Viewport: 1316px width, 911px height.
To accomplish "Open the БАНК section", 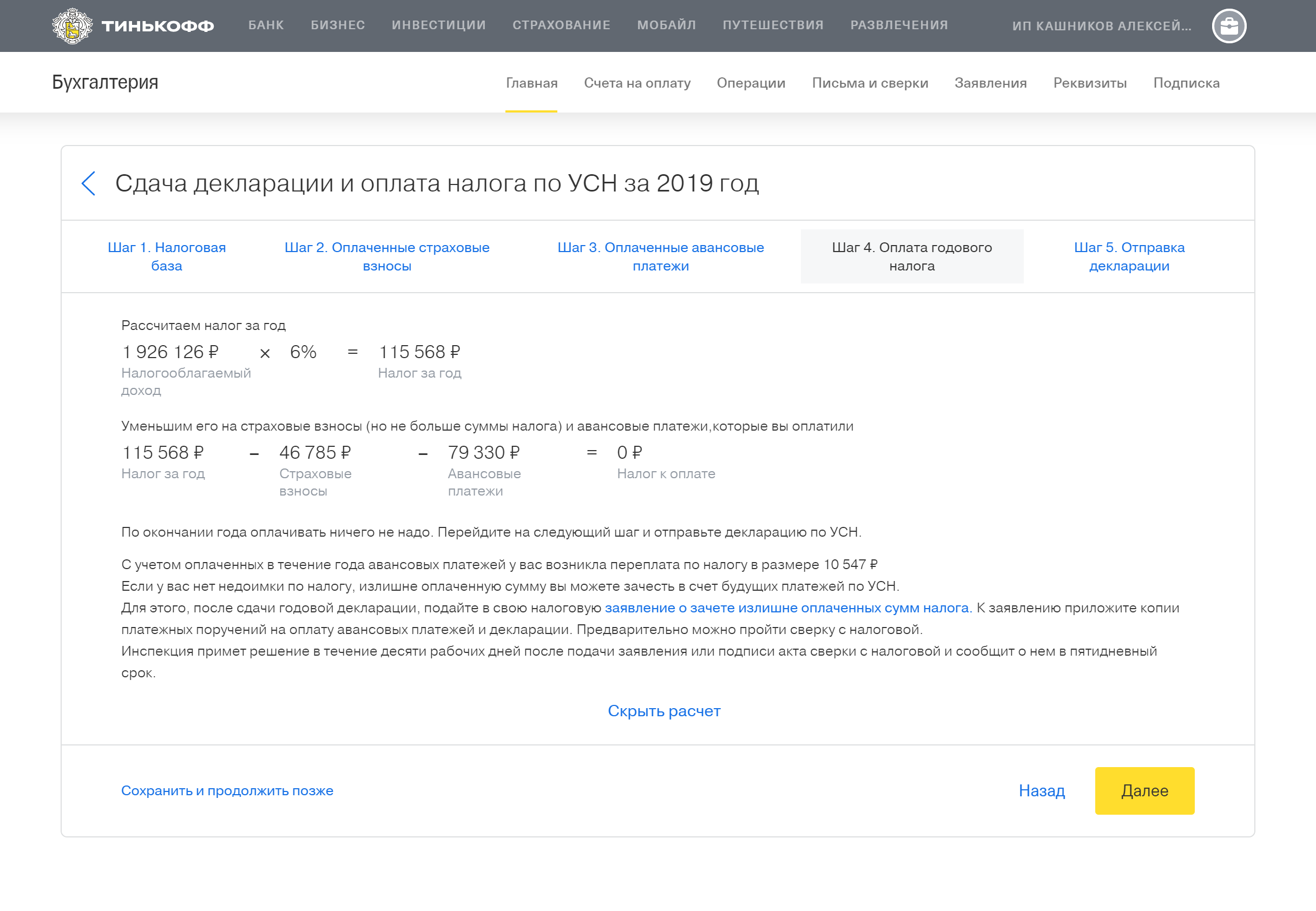I will click(266, 25).
